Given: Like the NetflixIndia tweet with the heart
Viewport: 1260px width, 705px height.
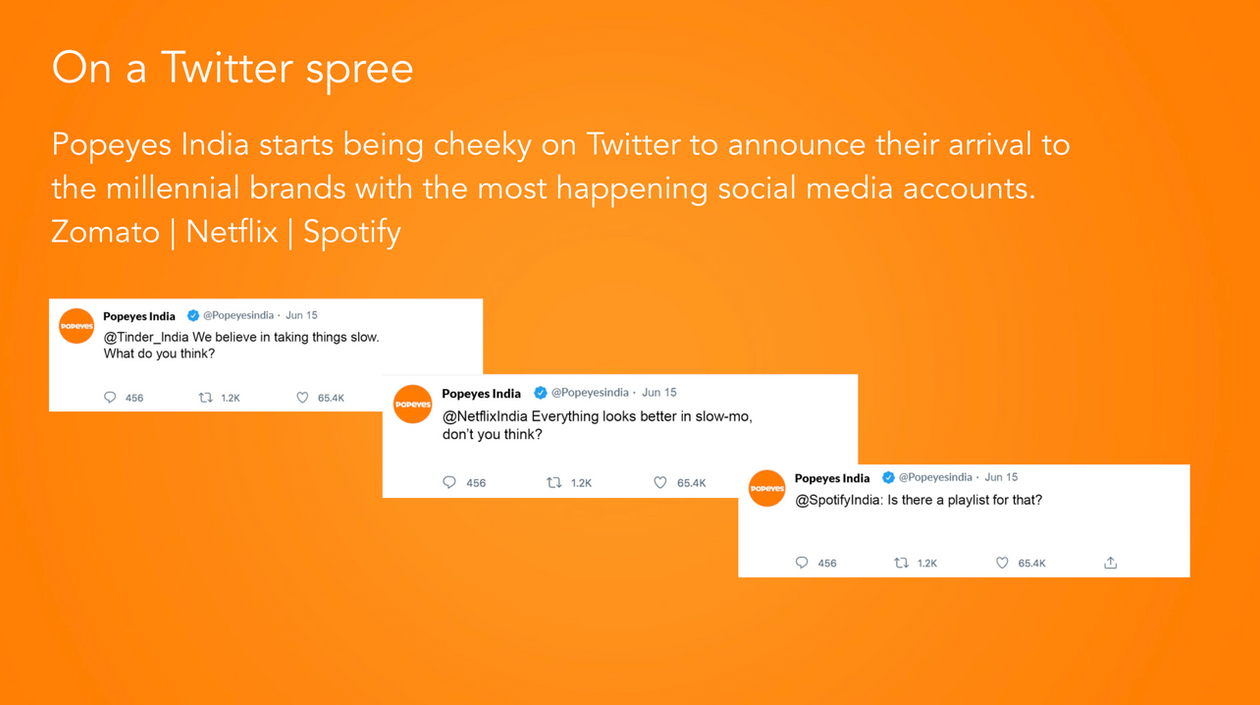Looking at the screenshot, I should [x=660, y=483].
